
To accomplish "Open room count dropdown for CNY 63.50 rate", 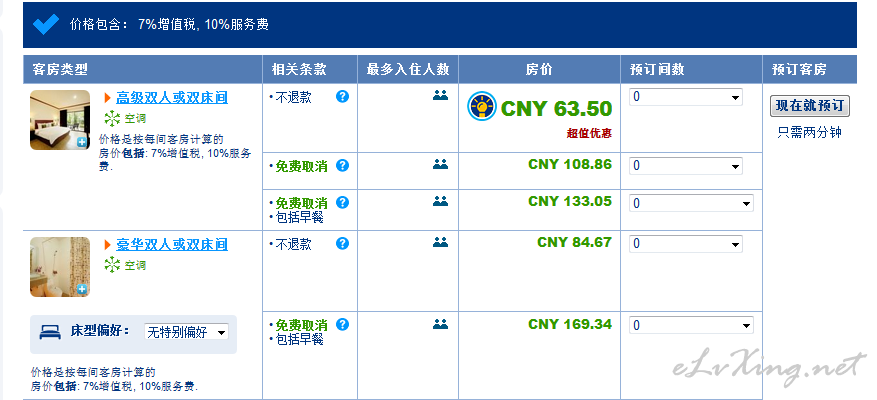I will coord(686,97).
